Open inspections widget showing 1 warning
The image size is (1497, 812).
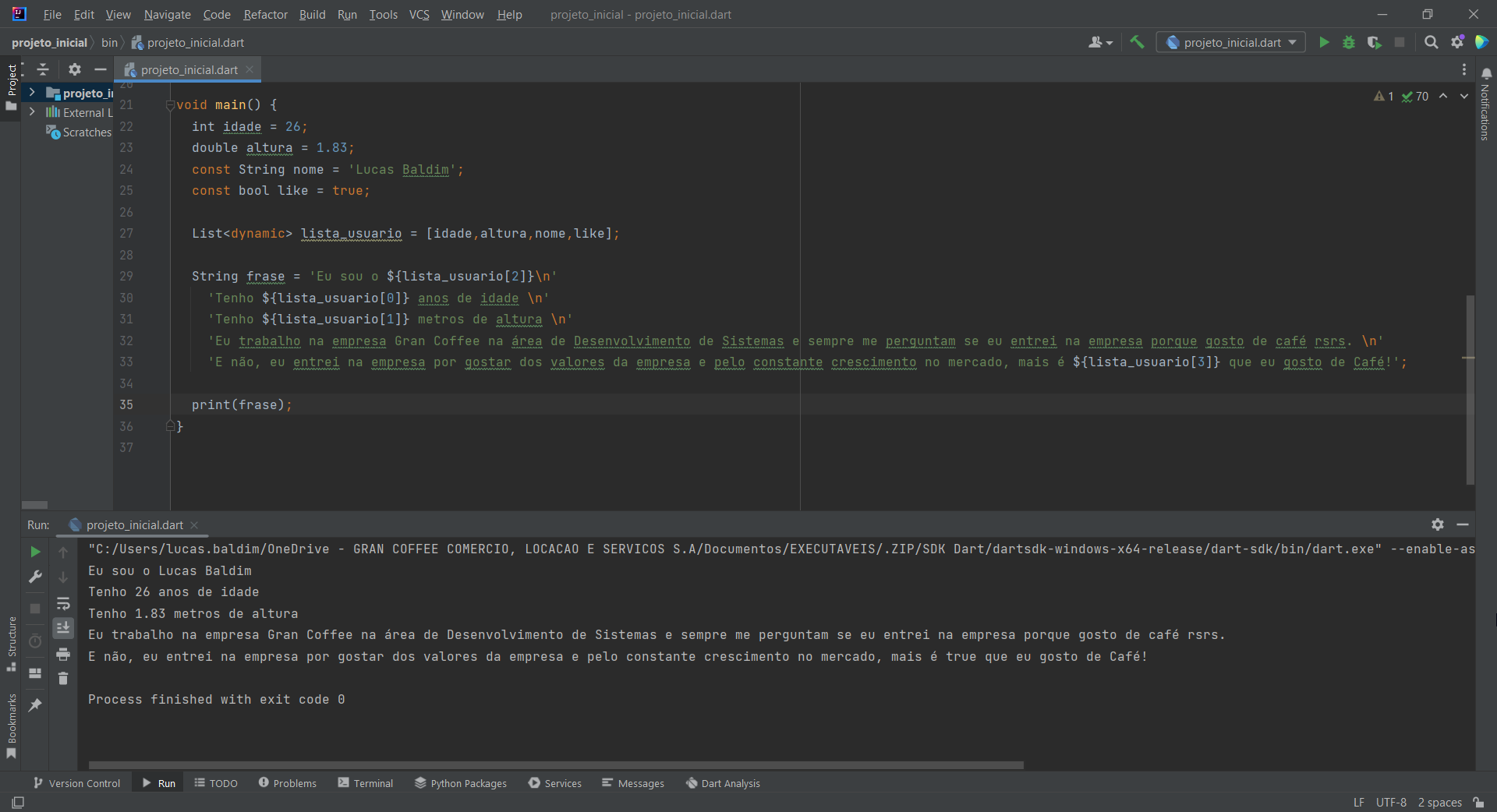click(1384, 97)
